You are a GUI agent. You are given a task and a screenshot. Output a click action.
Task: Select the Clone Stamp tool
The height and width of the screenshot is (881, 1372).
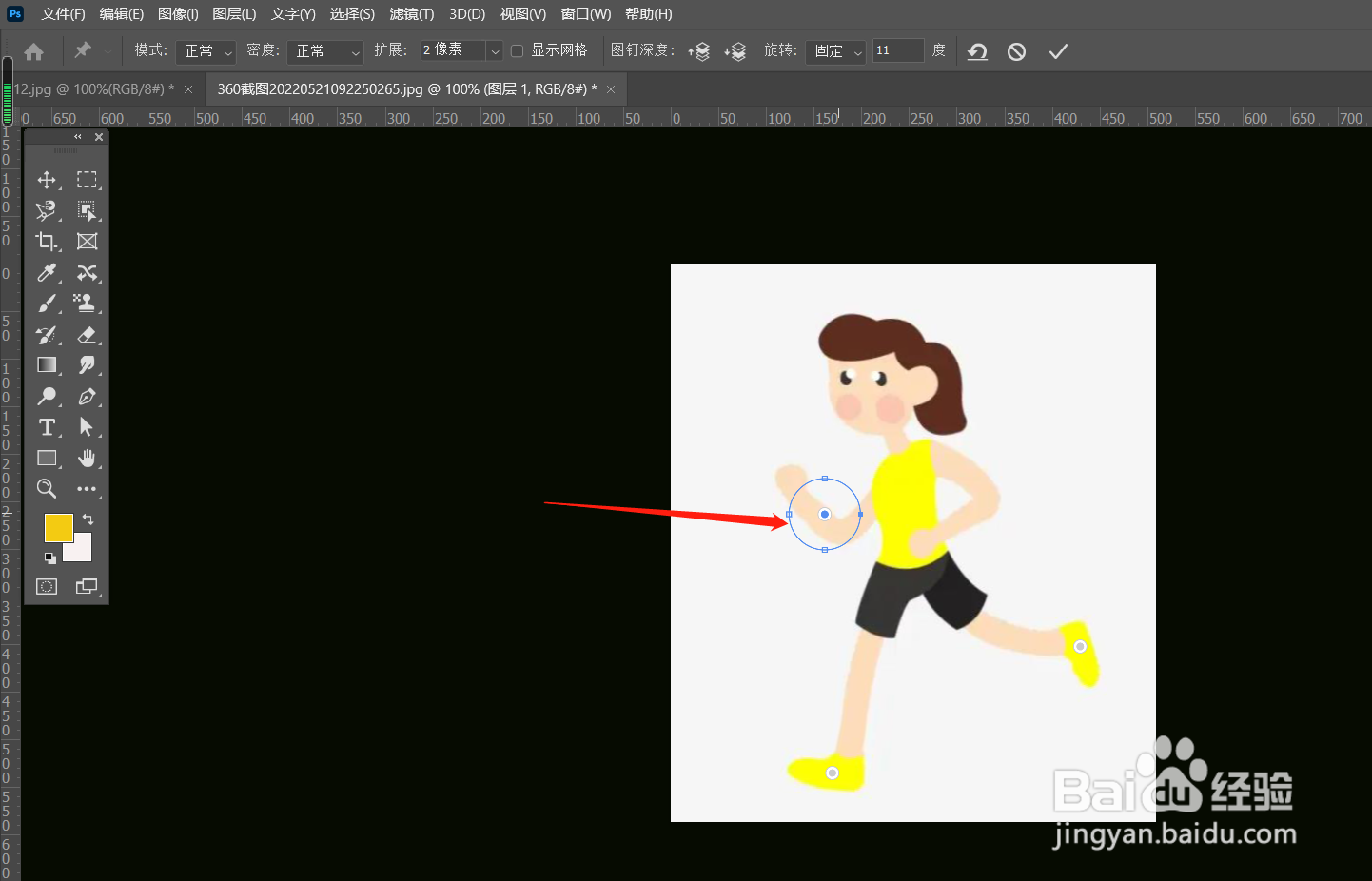pos(88,303)
